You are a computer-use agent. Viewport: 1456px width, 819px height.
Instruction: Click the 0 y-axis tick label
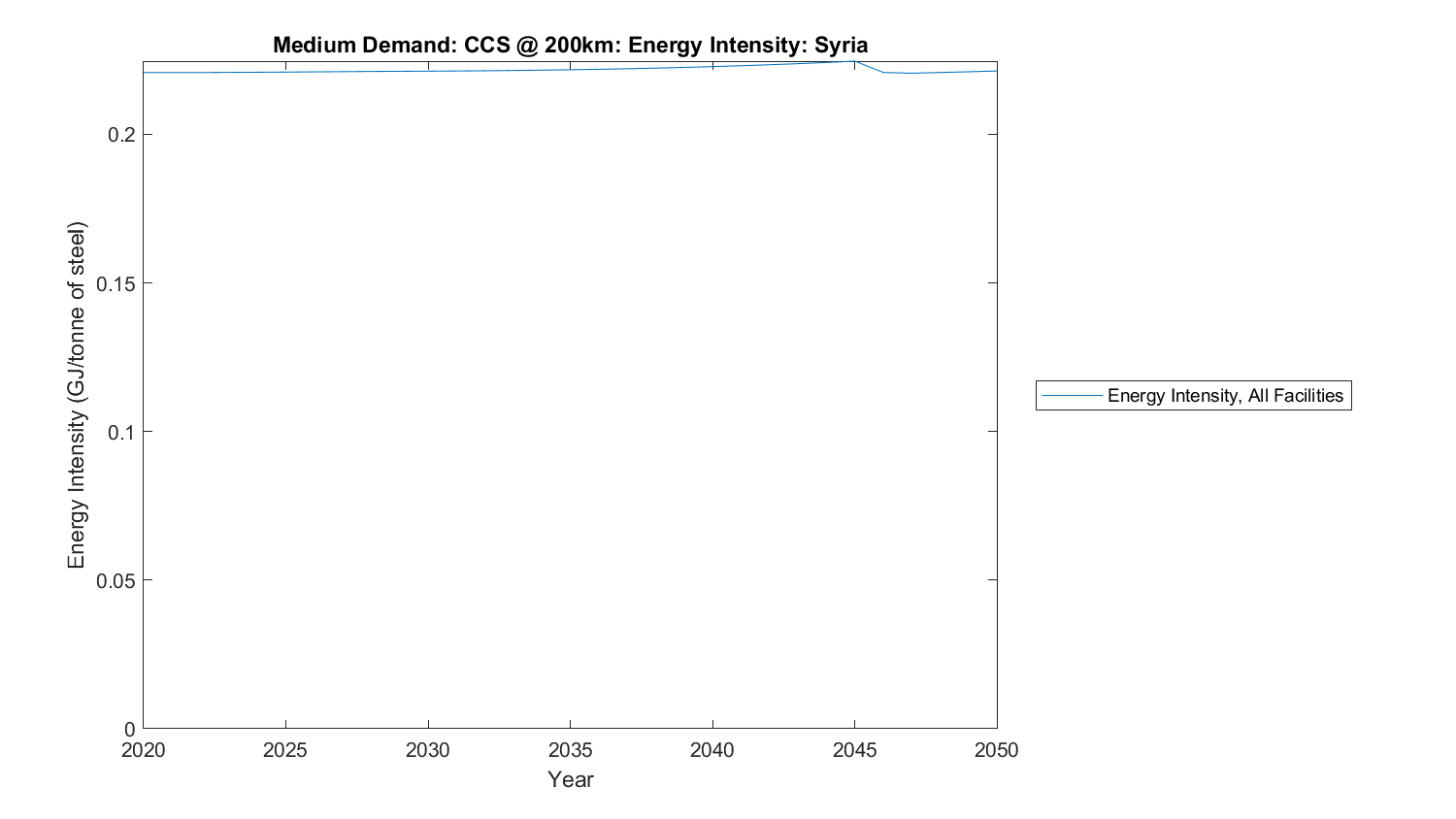click(128, 729)
